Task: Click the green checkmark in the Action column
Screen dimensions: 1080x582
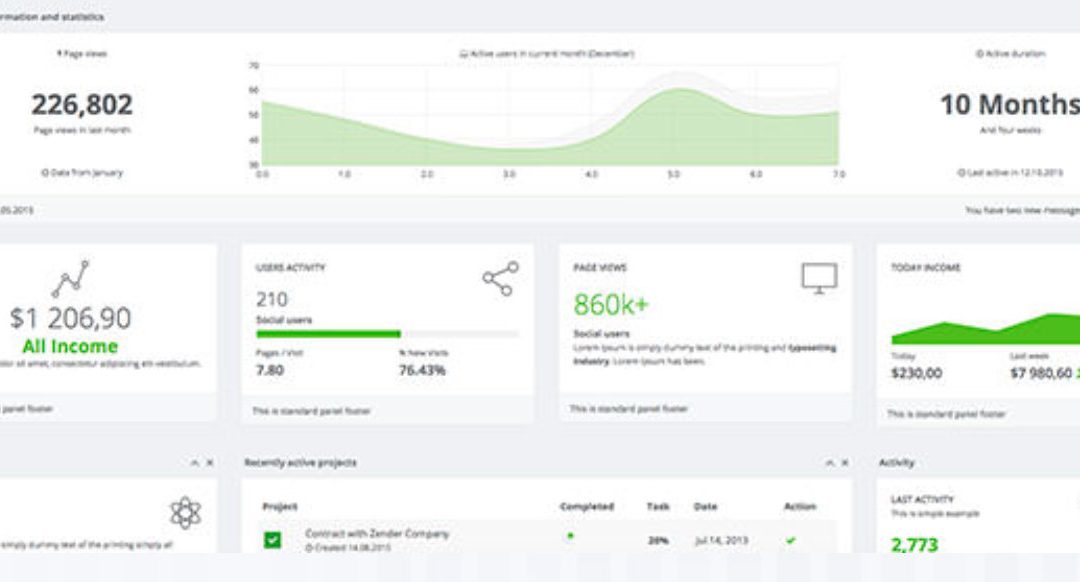Action: pos(791,540)
